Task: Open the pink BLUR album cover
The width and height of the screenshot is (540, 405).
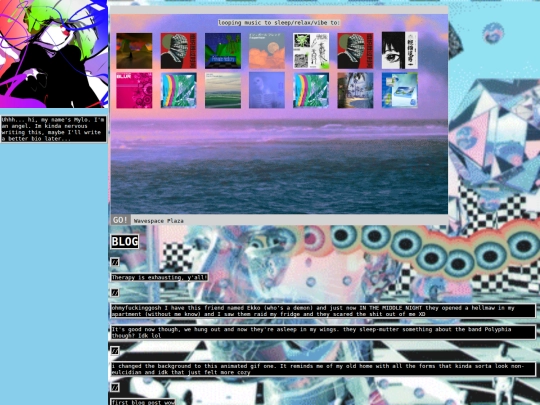Action: point(134,90)
